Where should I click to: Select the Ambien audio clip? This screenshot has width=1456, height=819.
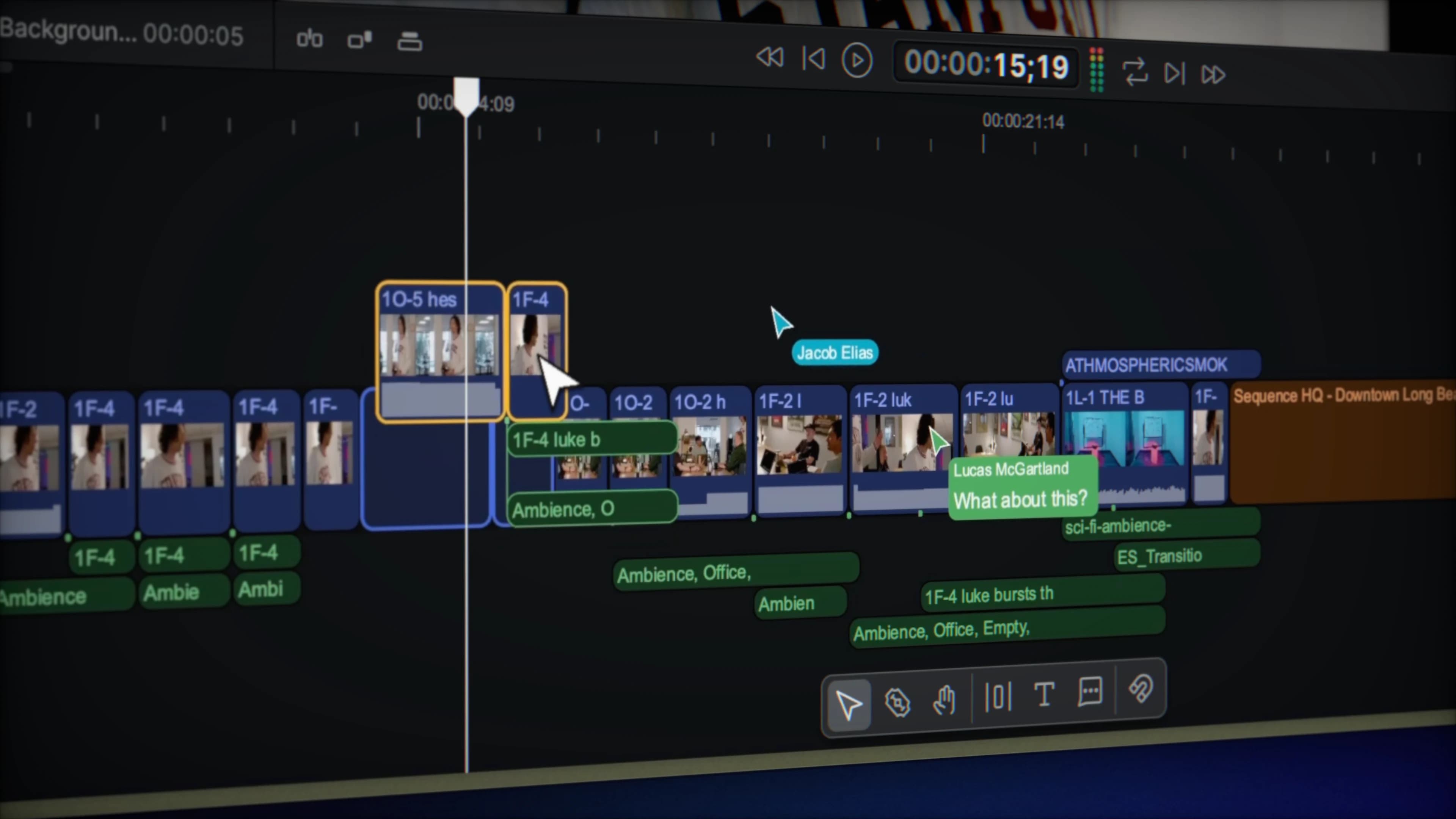[800, 602]
